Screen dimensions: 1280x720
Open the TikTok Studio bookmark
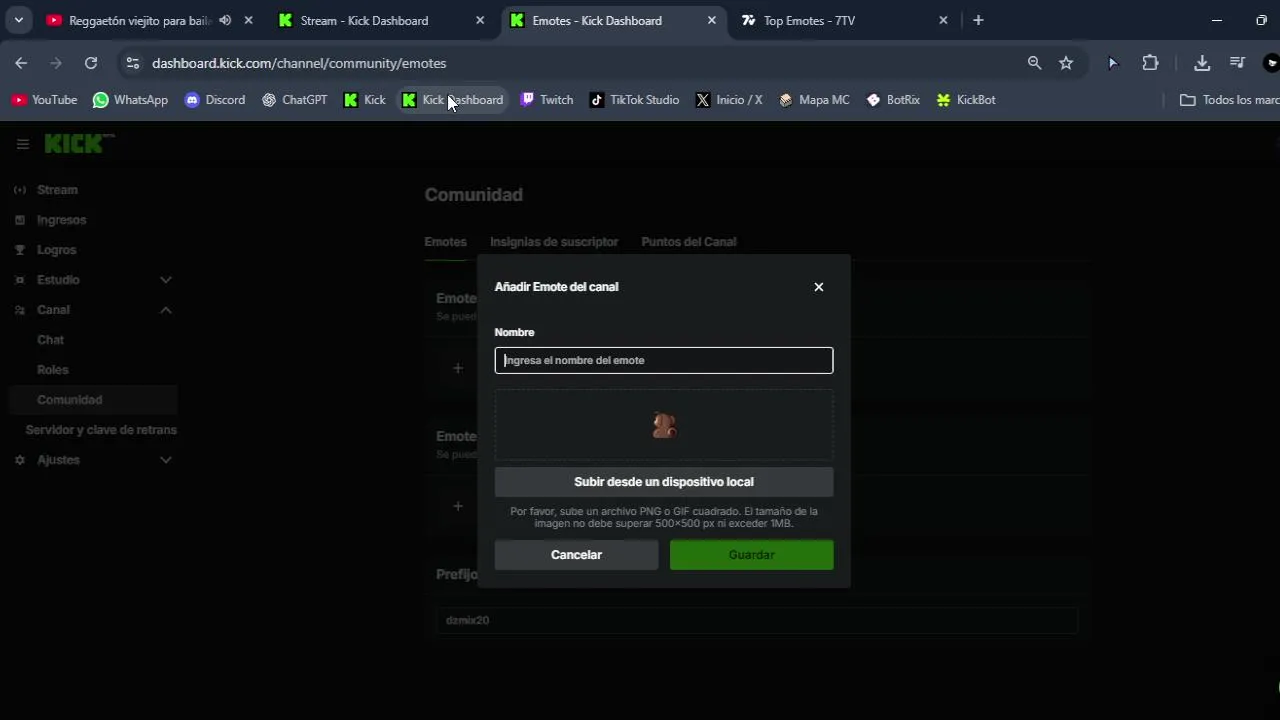click(x=634, y=100)
